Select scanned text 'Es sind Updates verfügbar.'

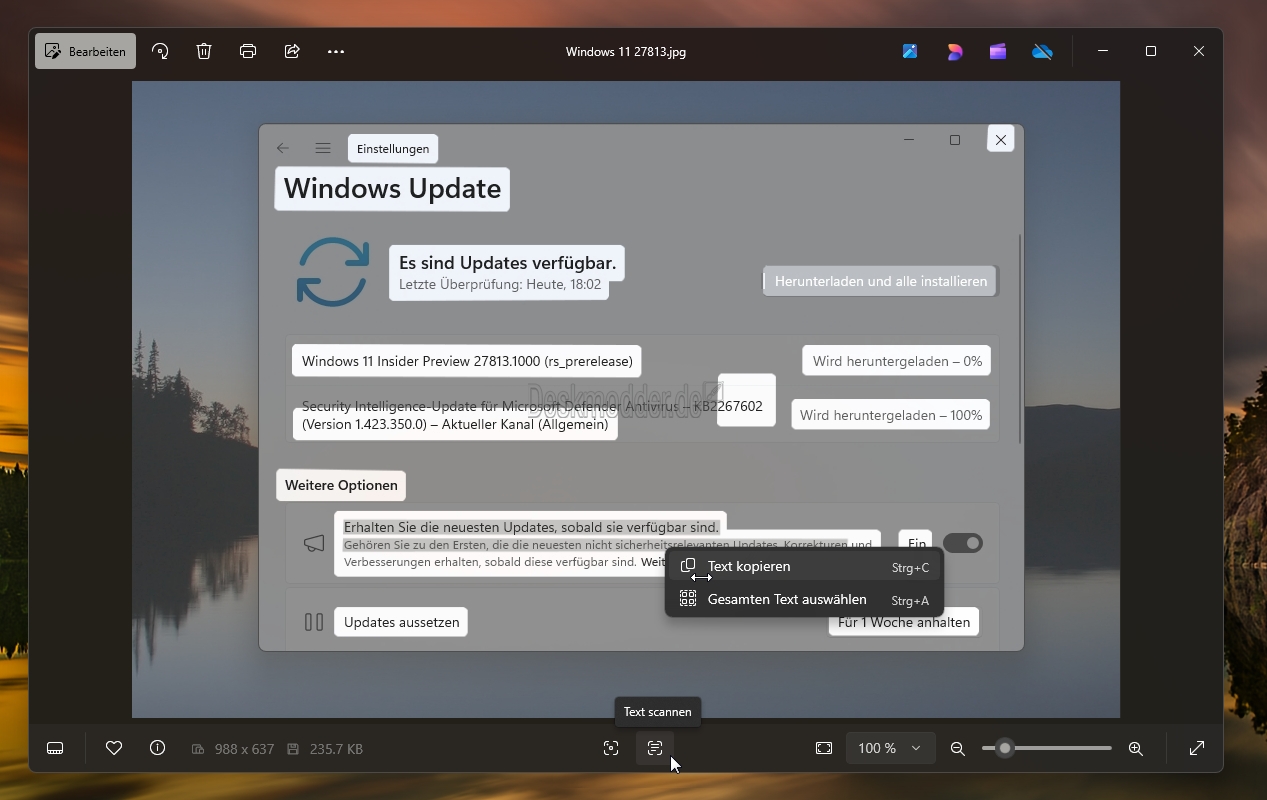pos(507,263)
